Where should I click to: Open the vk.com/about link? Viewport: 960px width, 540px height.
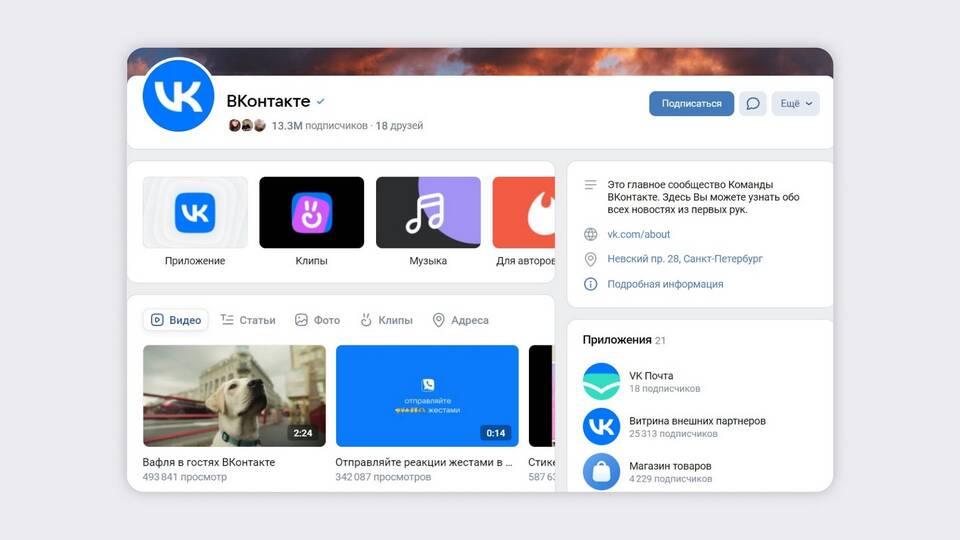tap(639, 234)
